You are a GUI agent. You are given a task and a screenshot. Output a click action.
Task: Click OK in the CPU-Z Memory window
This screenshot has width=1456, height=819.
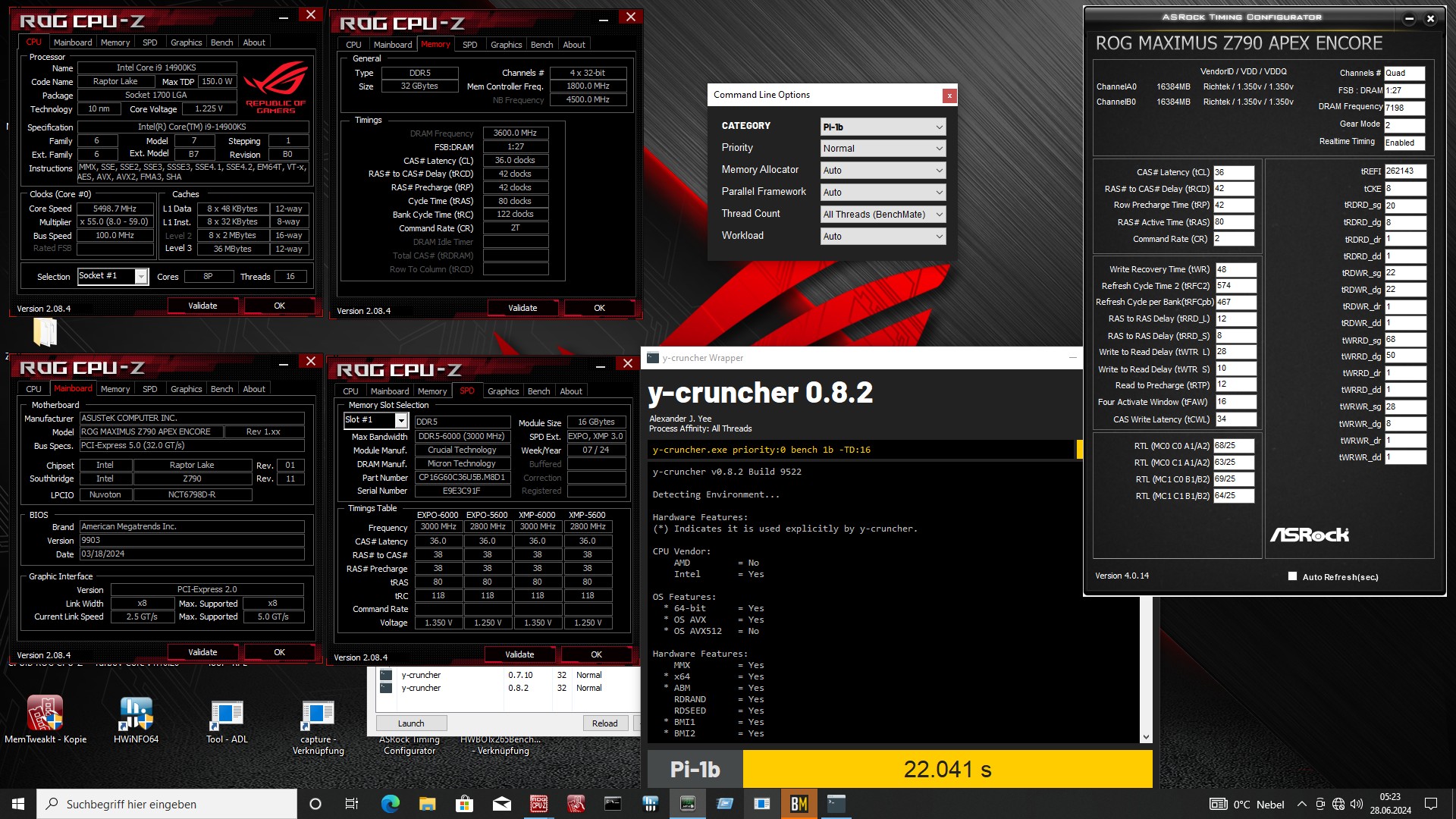599,308
